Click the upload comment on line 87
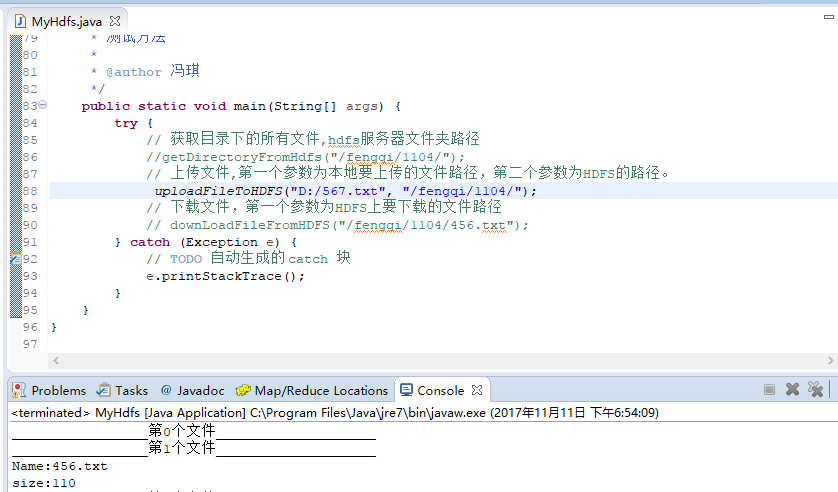This screenshot has height=492, width=838. pyautogui.click(x=407, y=173)
